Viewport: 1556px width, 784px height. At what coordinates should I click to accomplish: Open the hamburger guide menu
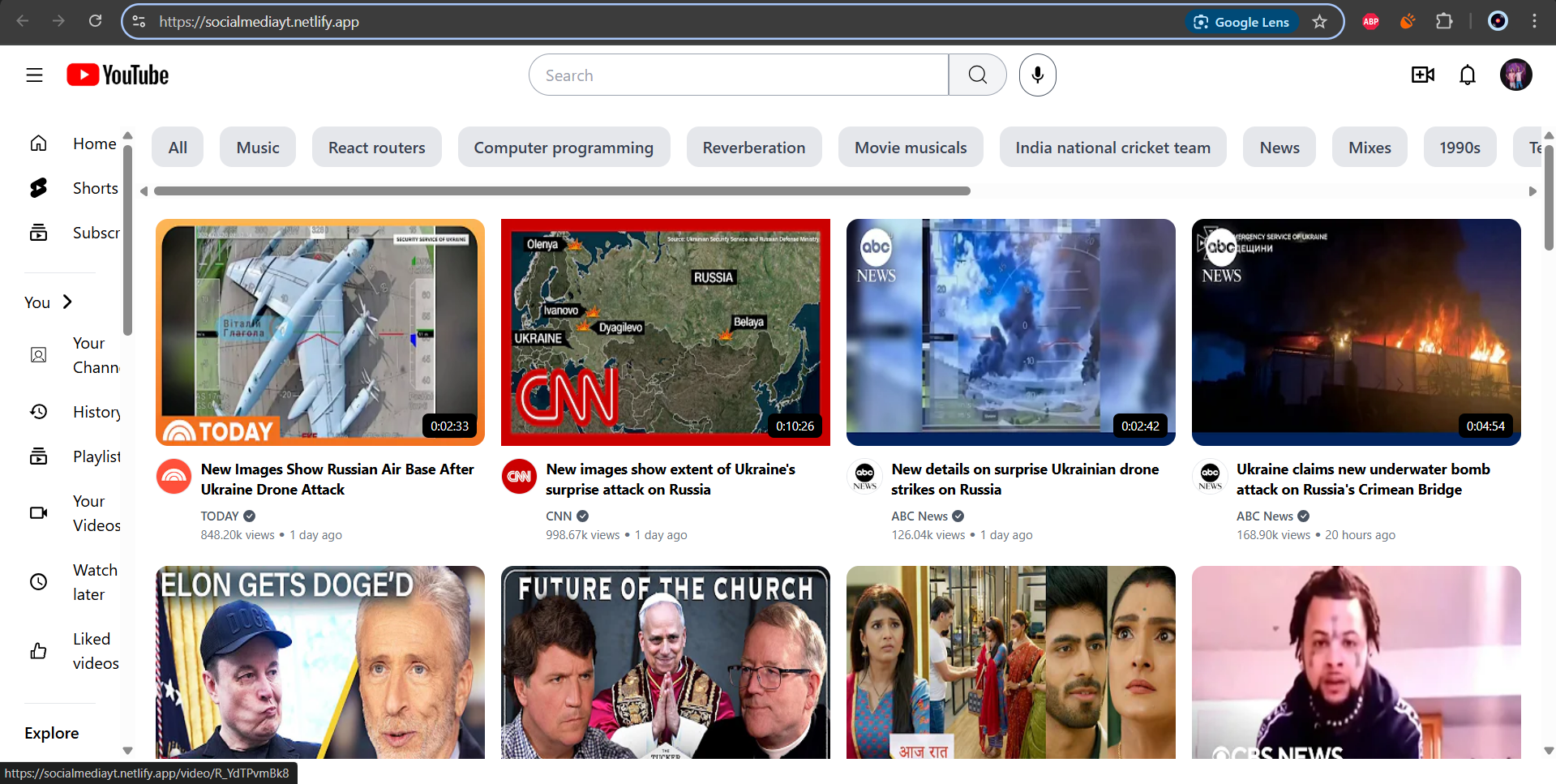coord(34,75)
